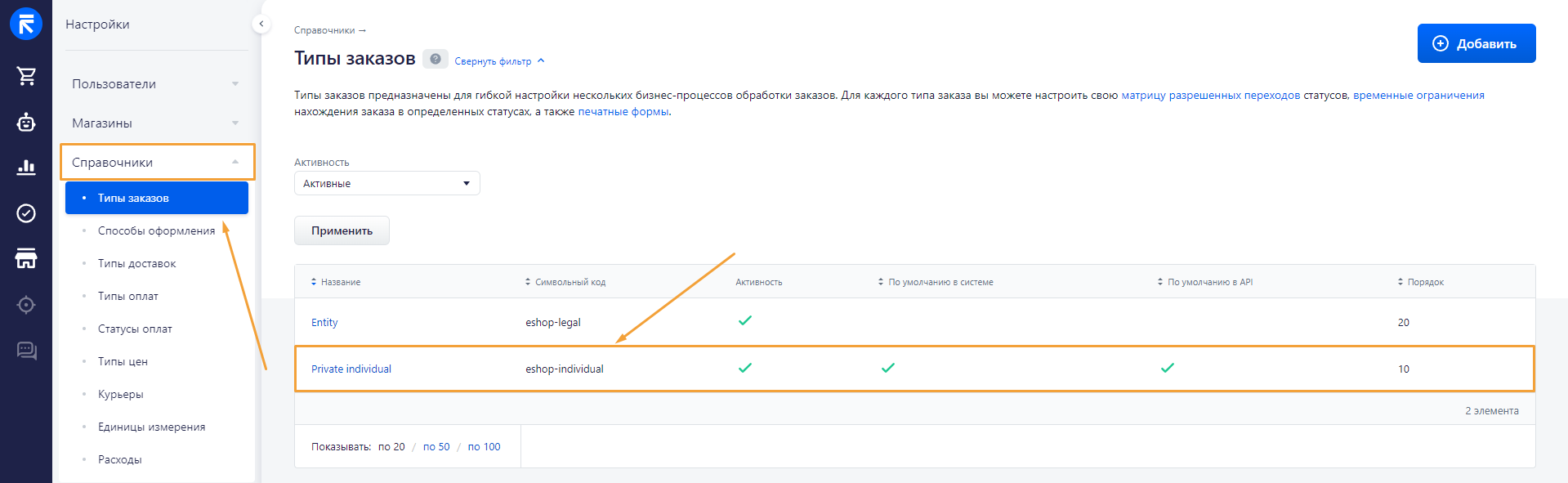1568x483 pixels.
Task: Open the crosshair settings icon in sidebar
Action: pos(26,305)
